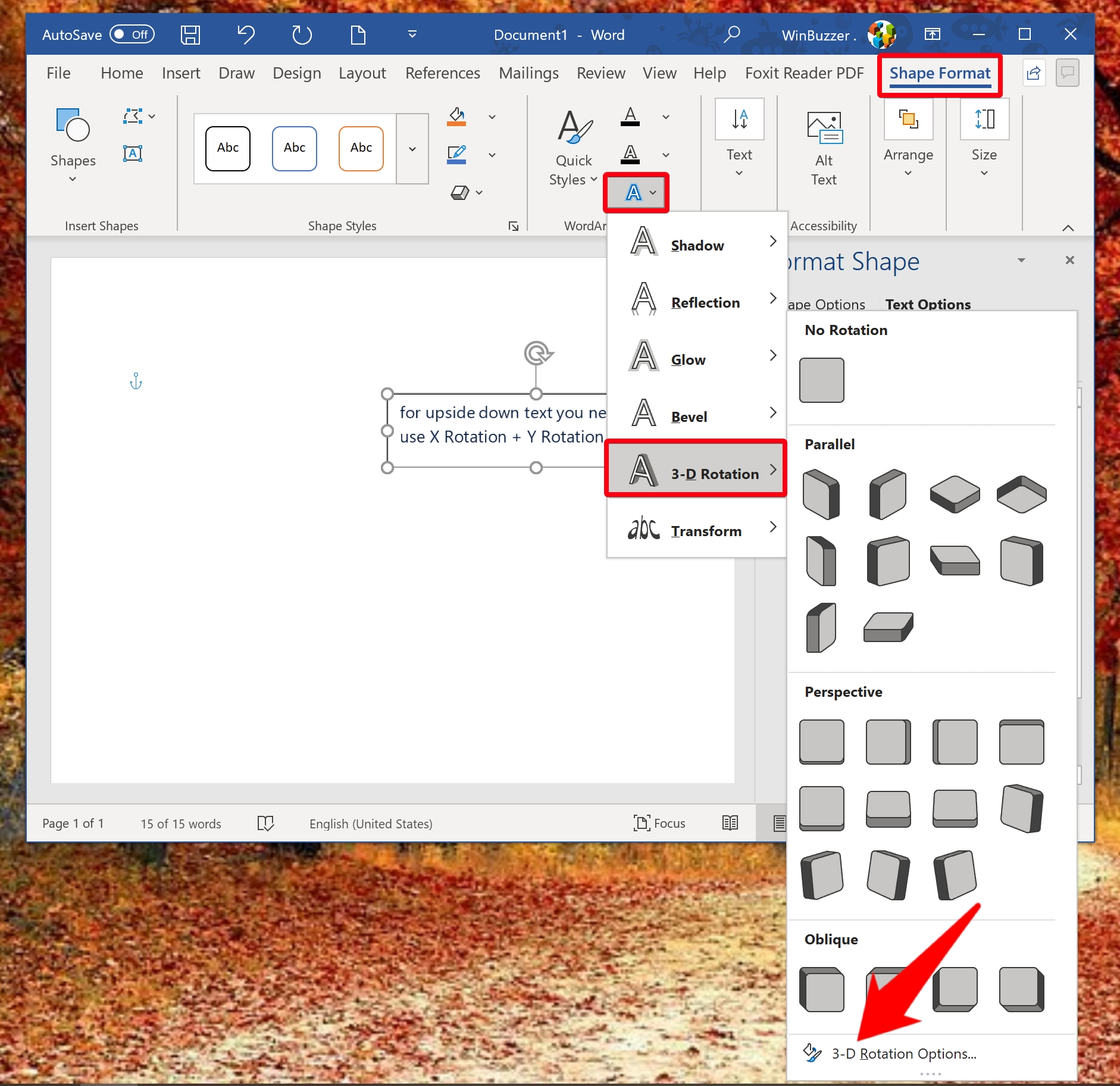
Task: Click the Text Fill A icon
Action: click(630, 116)
